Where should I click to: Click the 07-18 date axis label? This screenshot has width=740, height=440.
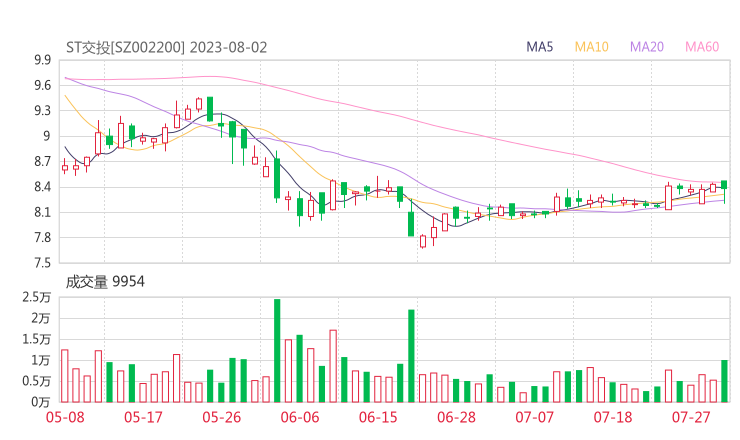pos(613,417)
